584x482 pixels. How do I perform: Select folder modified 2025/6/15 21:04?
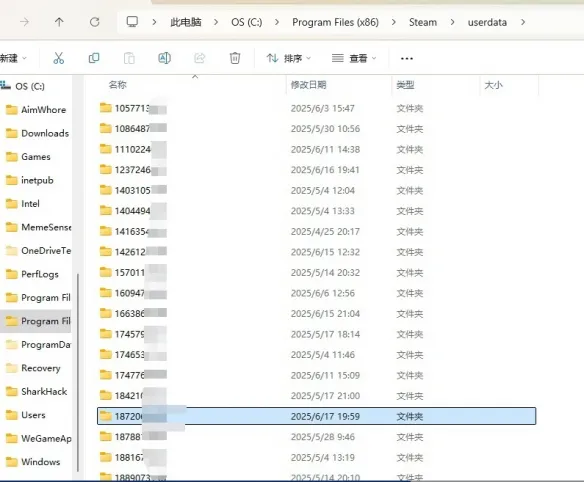click(317, 314)
